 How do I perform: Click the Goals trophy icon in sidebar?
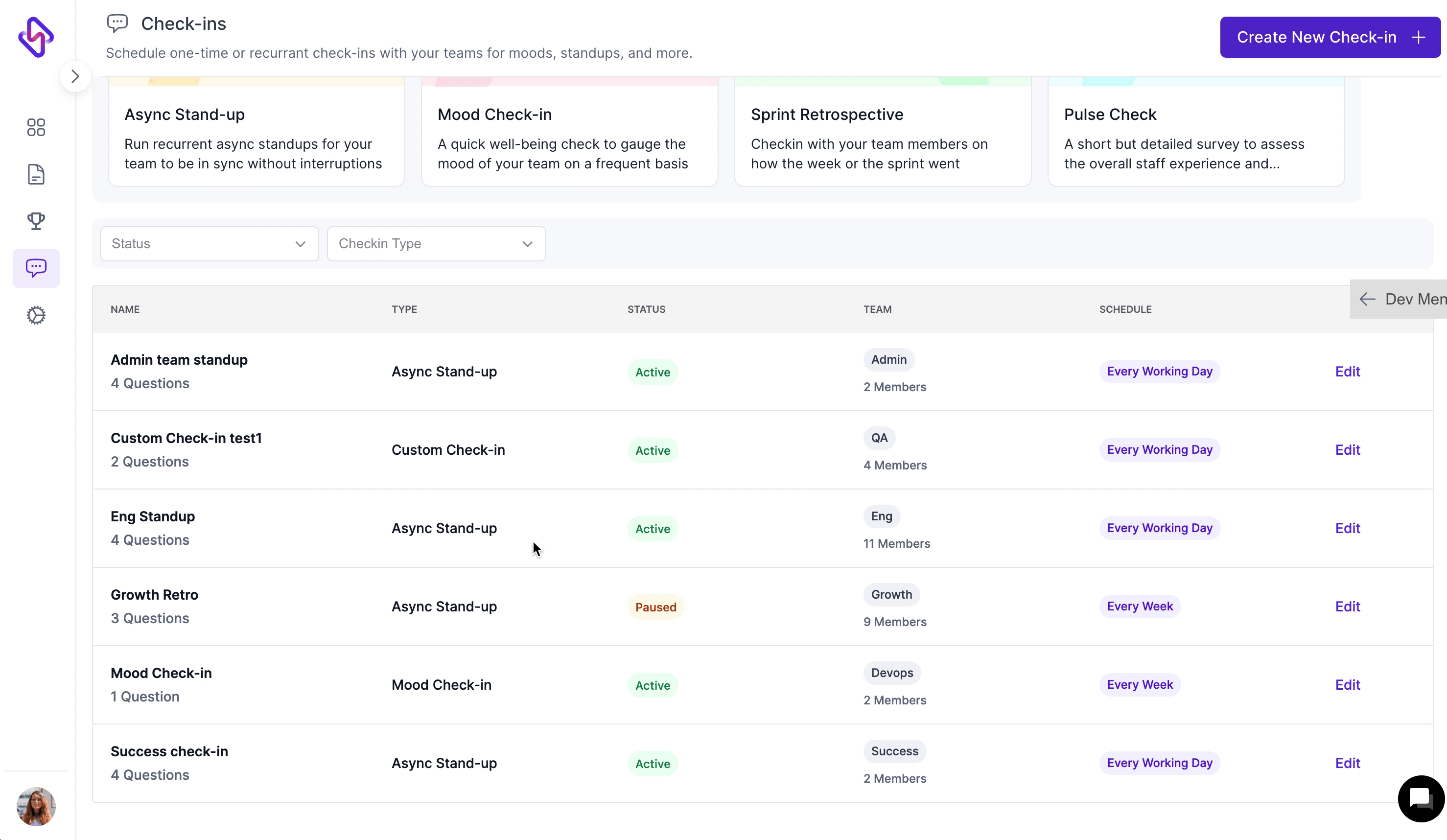tap(36, 220)
